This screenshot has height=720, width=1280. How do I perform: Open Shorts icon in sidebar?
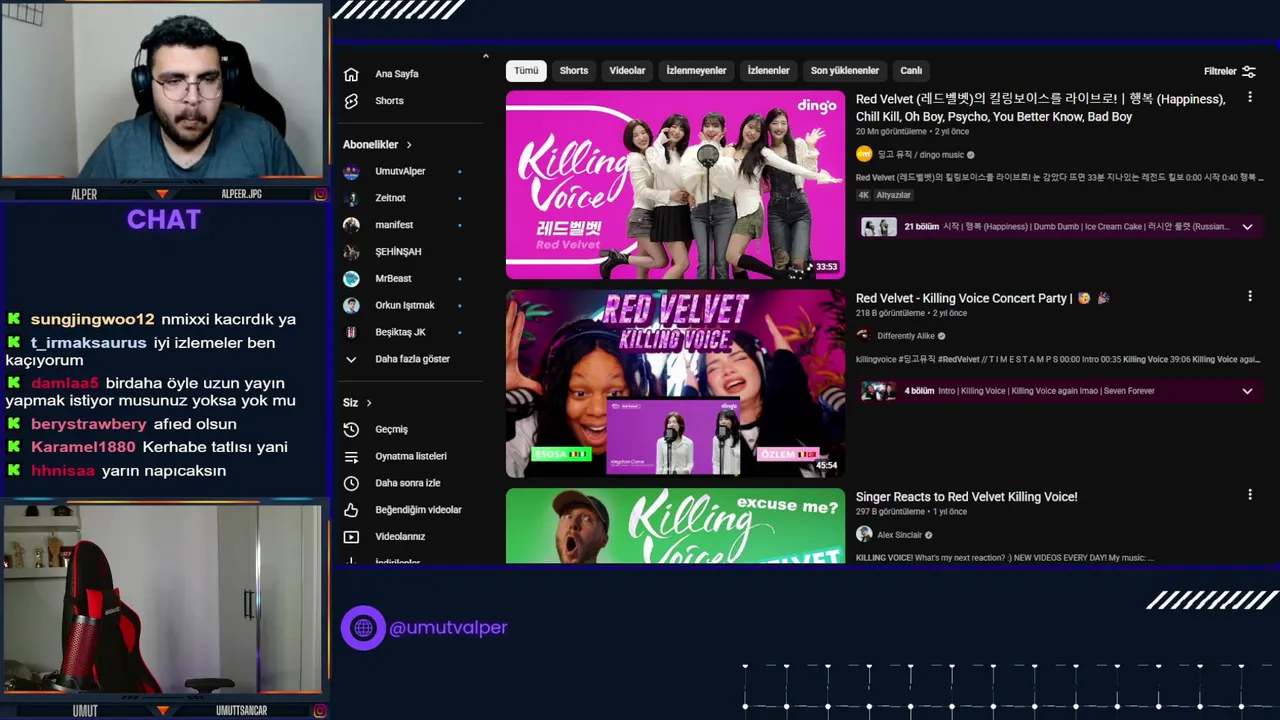[351, 101]
